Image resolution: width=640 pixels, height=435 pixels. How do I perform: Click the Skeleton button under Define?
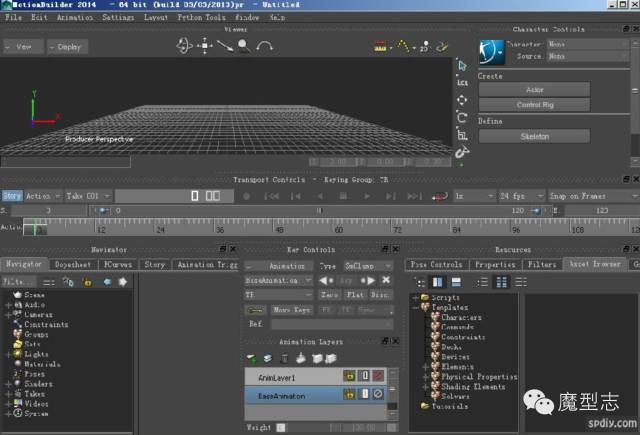(x=534, y=137)
